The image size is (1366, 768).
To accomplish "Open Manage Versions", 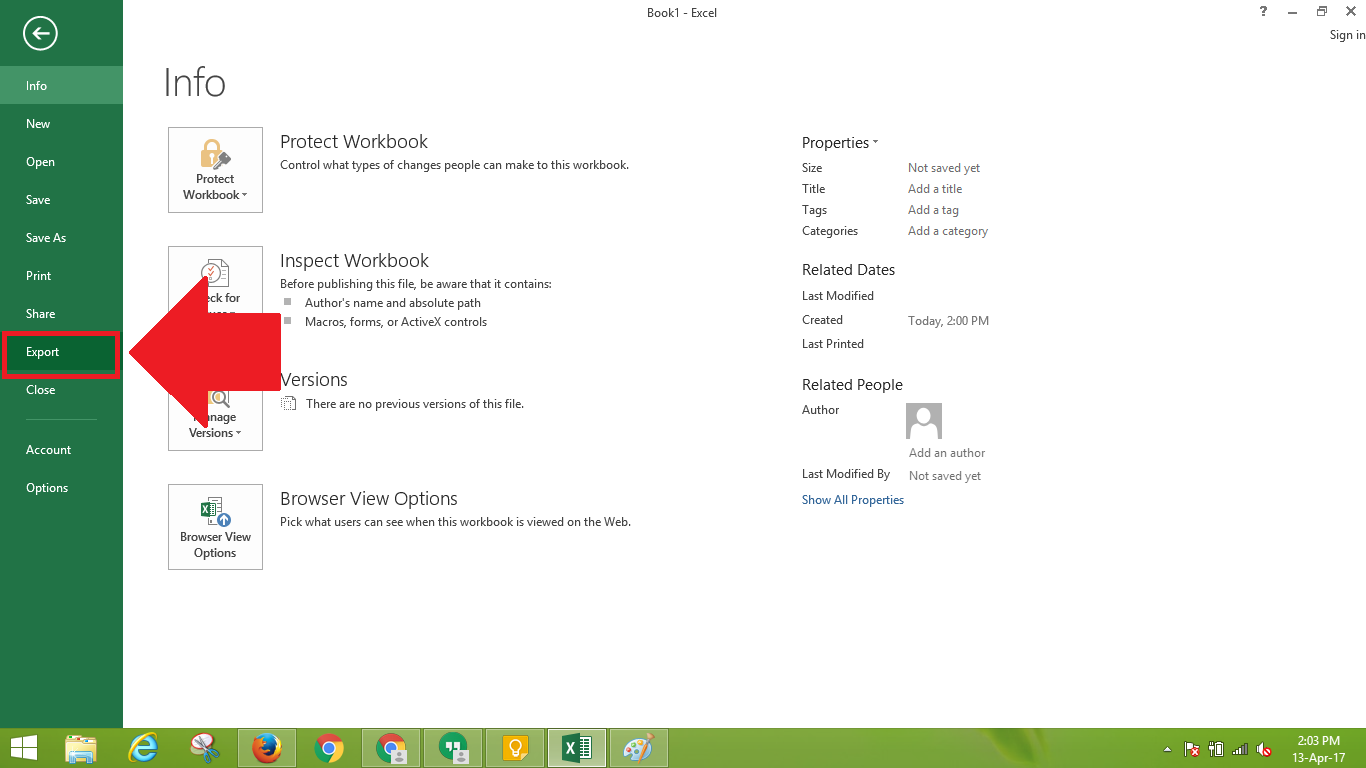I will pyautogui.click(x=215, y=413).
